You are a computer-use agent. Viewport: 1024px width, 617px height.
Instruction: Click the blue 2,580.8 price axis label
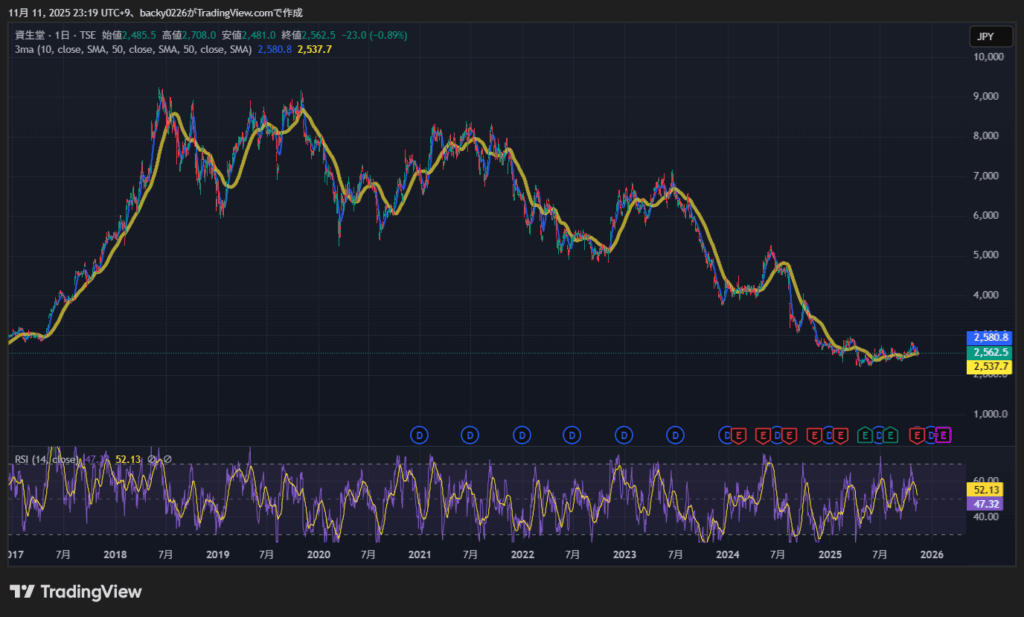(x=989, y=338)
